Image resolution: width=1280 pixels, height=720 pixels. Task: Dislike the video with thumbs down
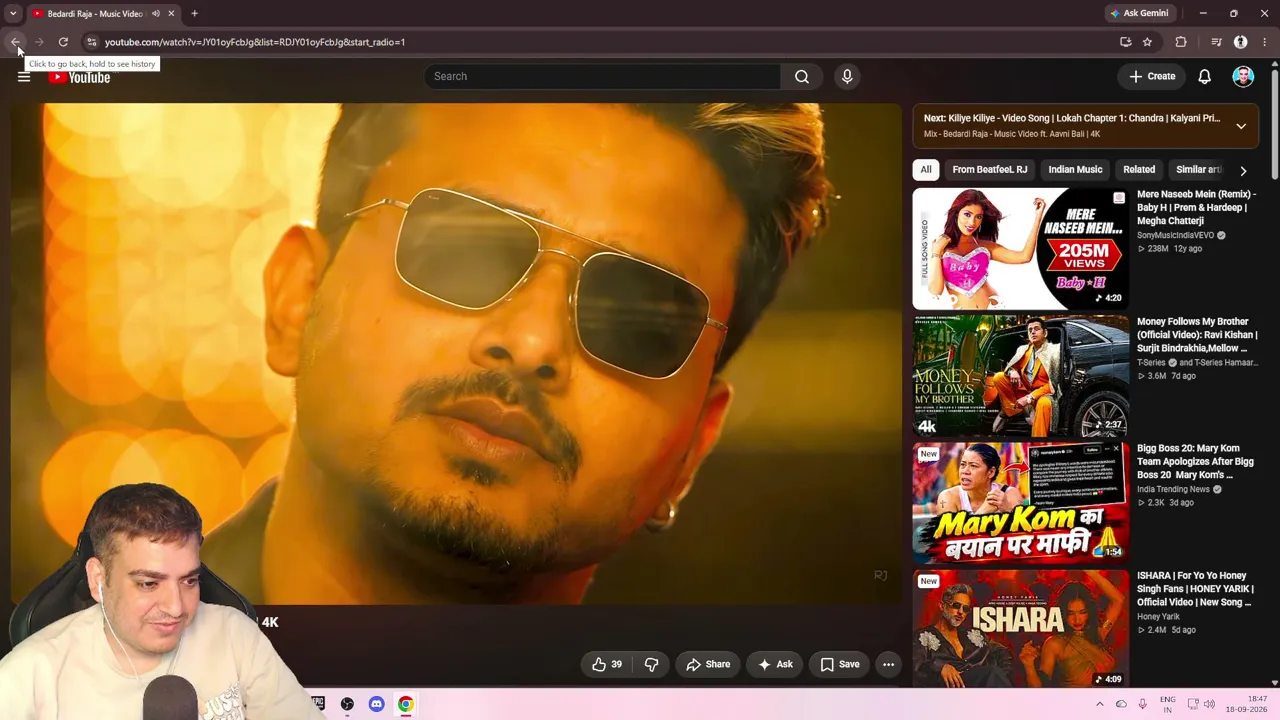click(x=651, y=664)
